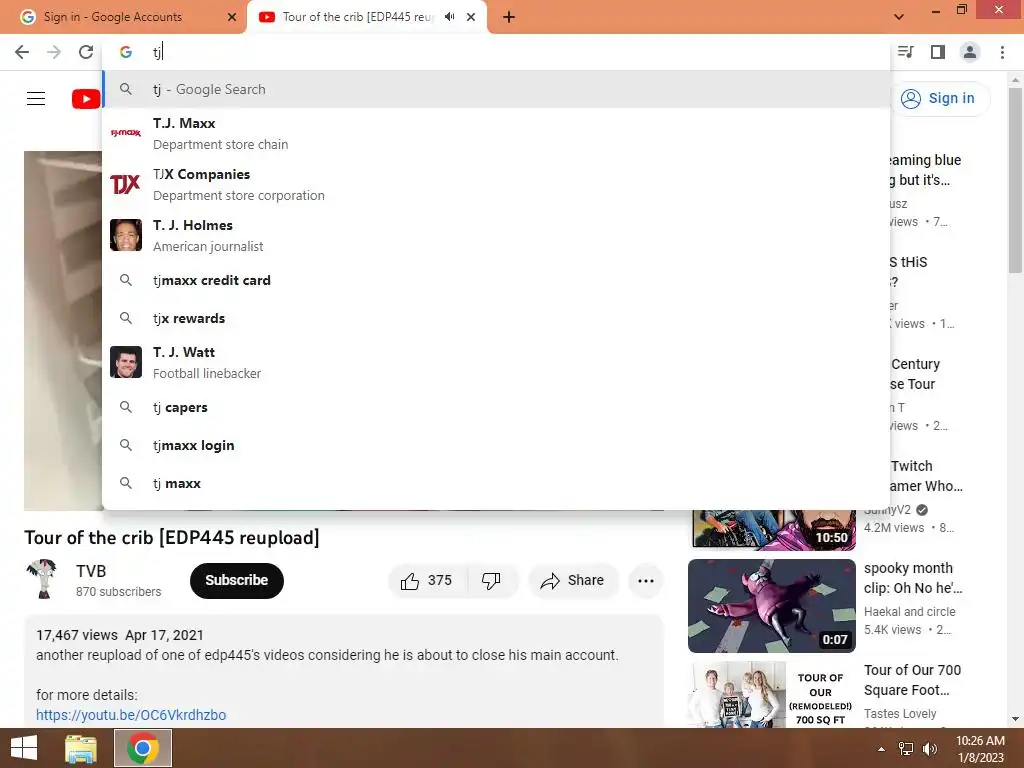Choose T. J. Watt football linebacker suggestion
Screen dimensions: 1024x768
496,362
